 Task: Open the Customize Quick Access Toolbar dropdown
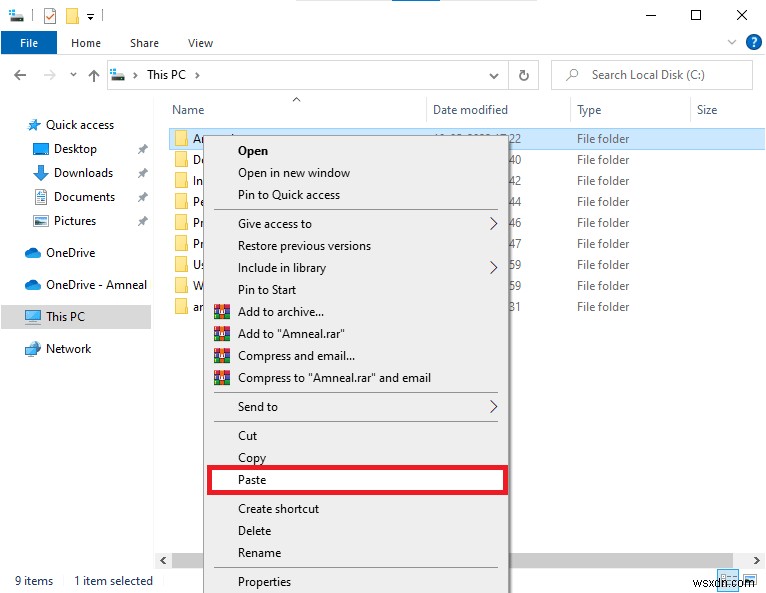[90, 16]
